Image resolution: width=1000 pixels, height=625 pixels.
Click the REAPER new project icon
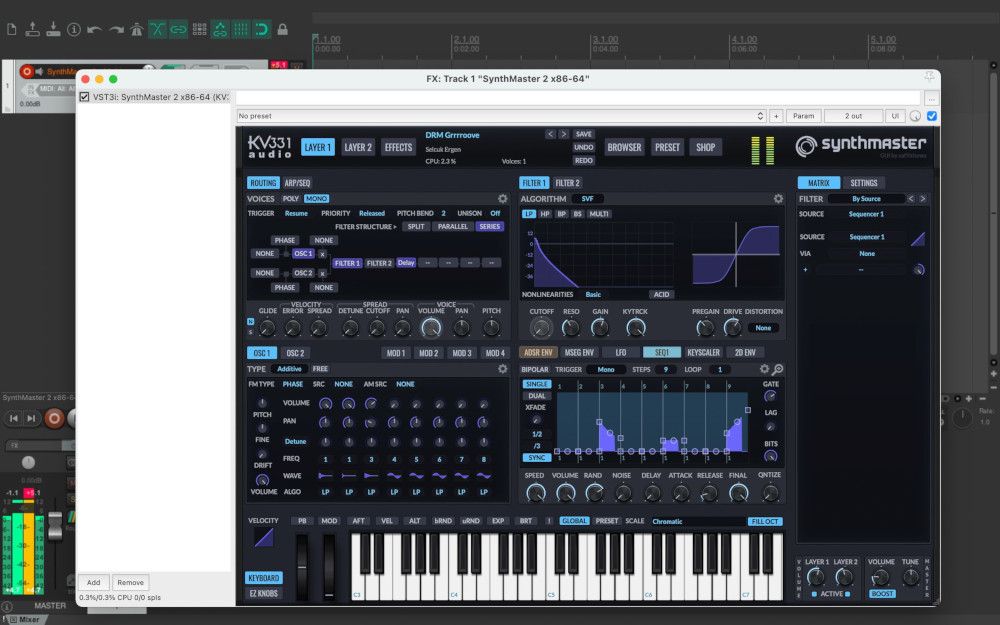click(x=11, y=29)
